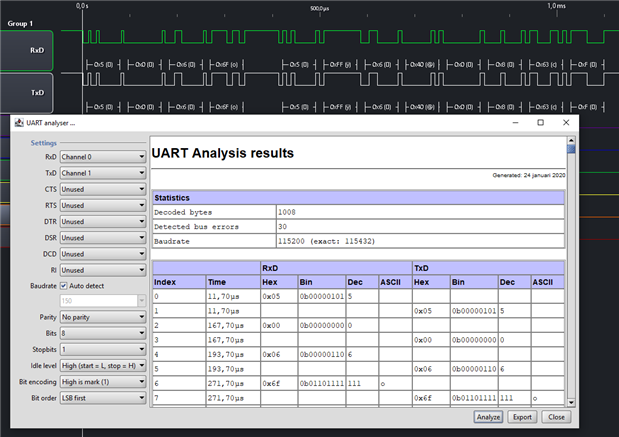Select the TxD channel label

click(x=37, y=90)
